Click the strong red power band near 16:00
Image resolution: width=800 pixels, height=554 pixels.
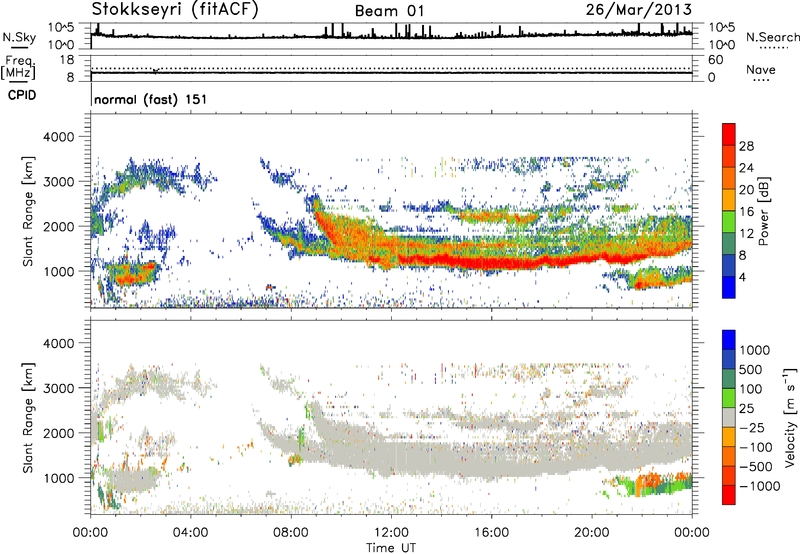coord(491,262)
